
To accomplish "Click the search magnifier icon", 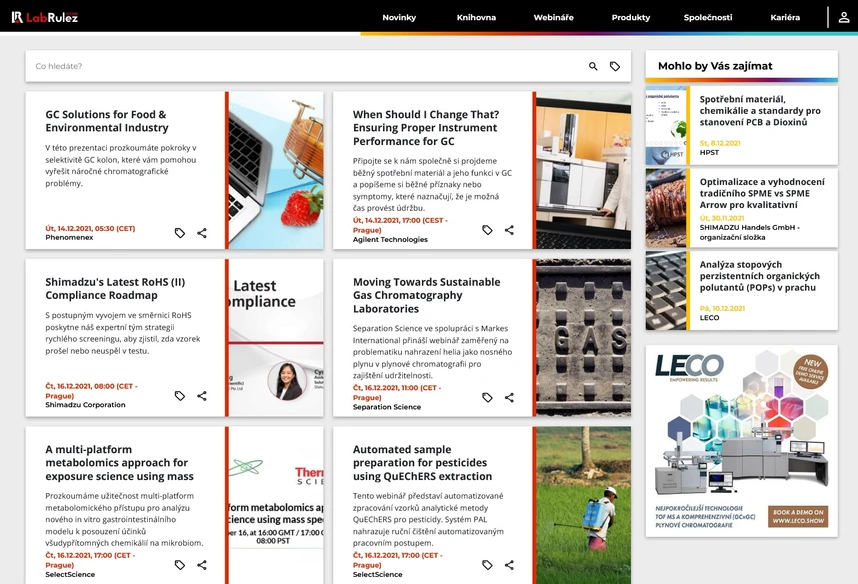I will click(x=593, y=66).
